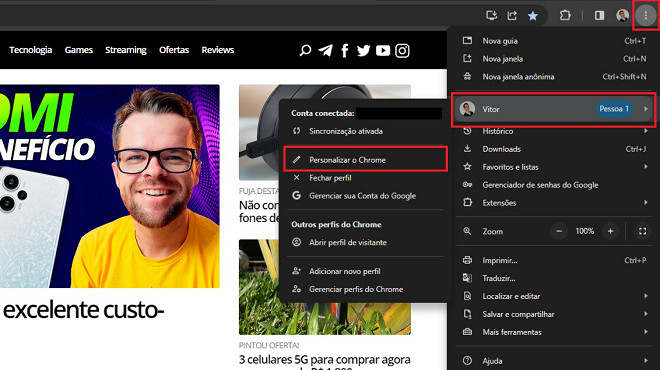
Task: Open Gerenciador de senhas do Google
Action: point(554,185)
